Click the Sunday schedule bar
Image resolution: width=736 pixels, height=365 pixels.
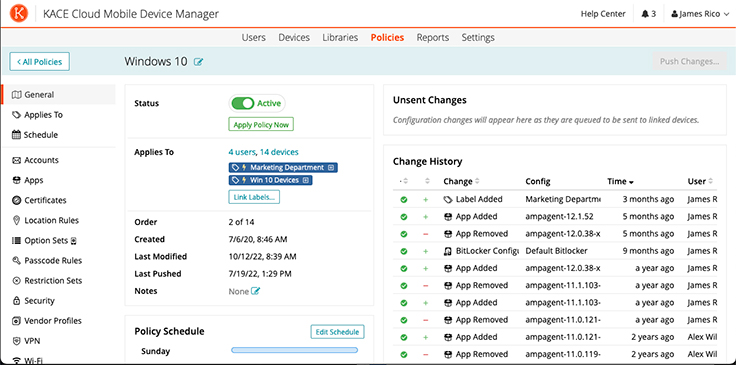pos(294,350)
